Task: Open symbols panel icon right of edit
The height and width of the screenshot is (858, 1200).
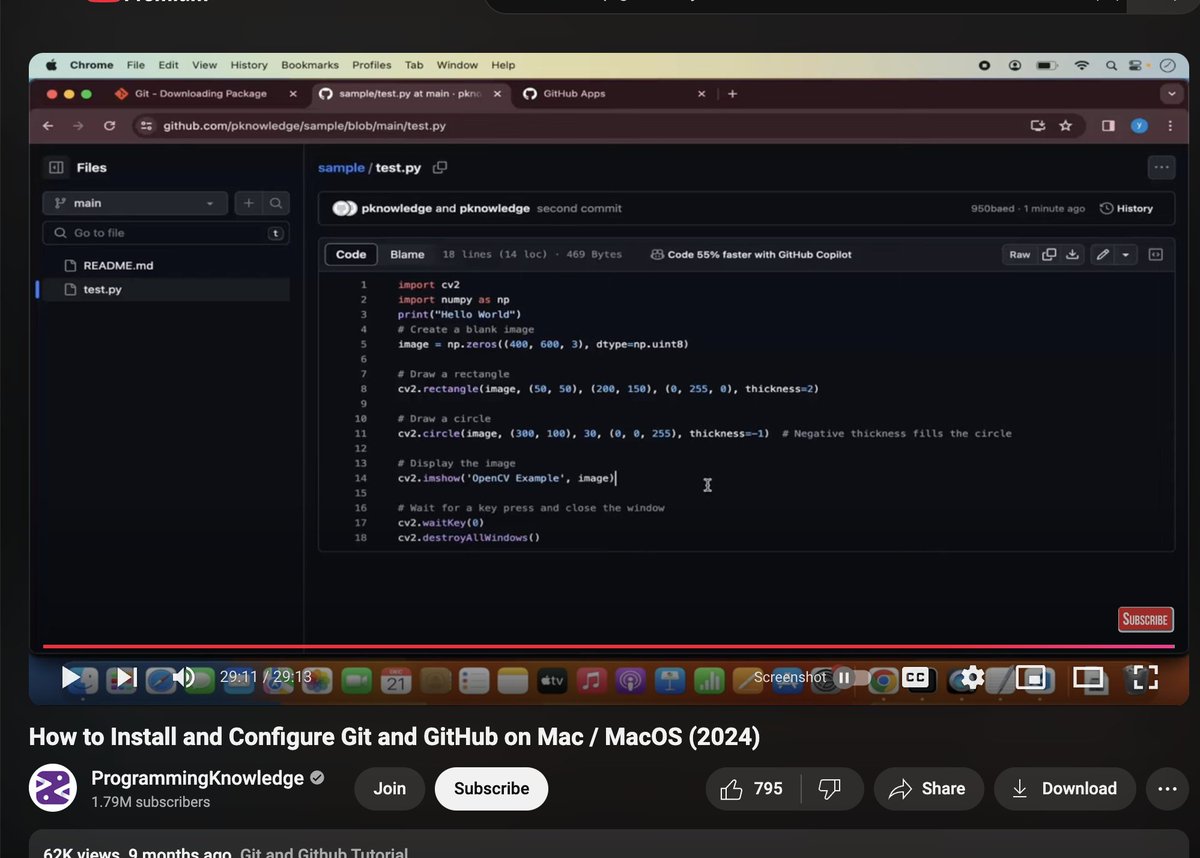Action: pos(1156,255)
